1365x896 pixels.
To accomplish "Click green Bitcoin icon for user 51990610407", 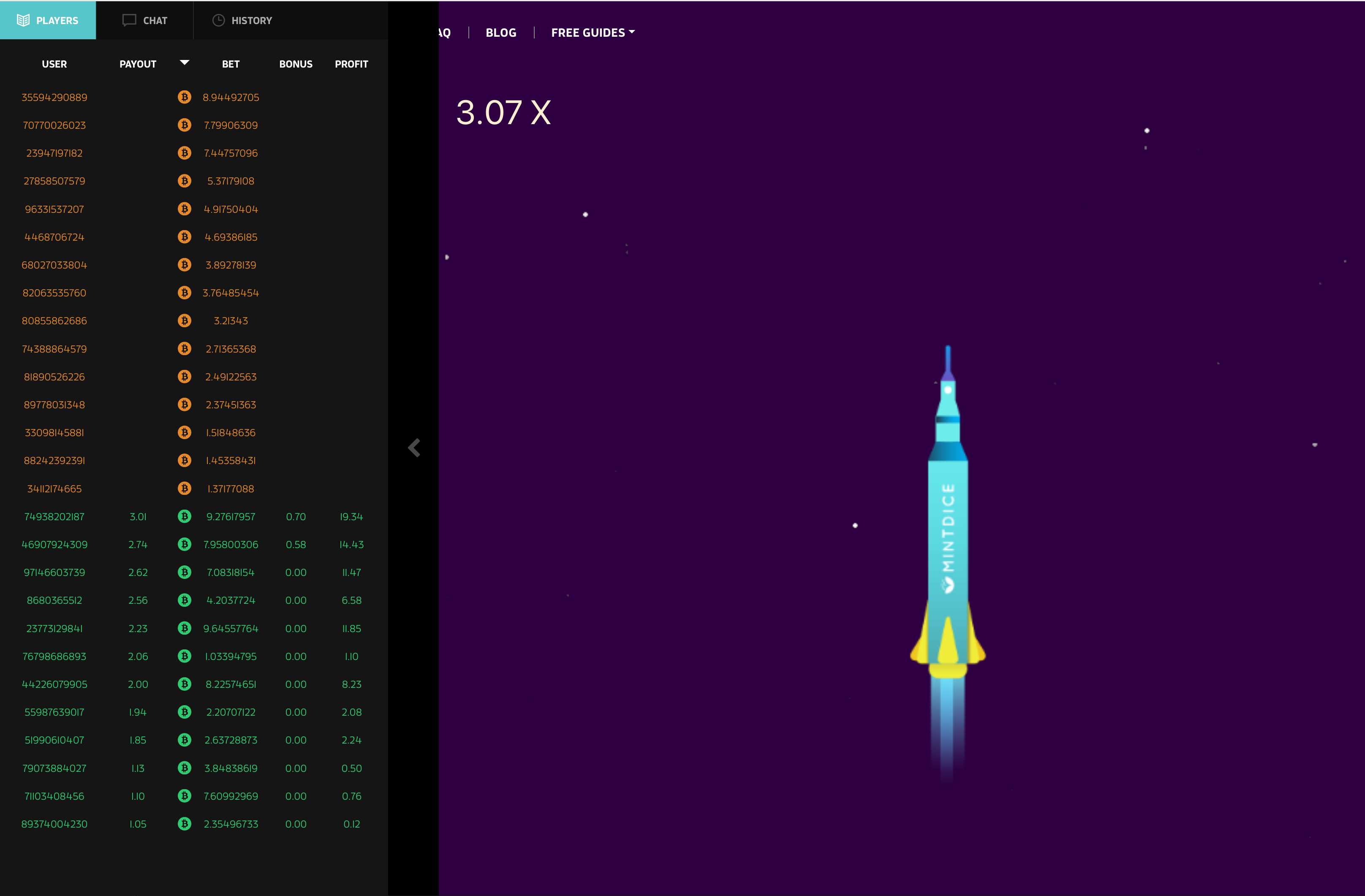I will pyautogui.click(x=184, y=740).
